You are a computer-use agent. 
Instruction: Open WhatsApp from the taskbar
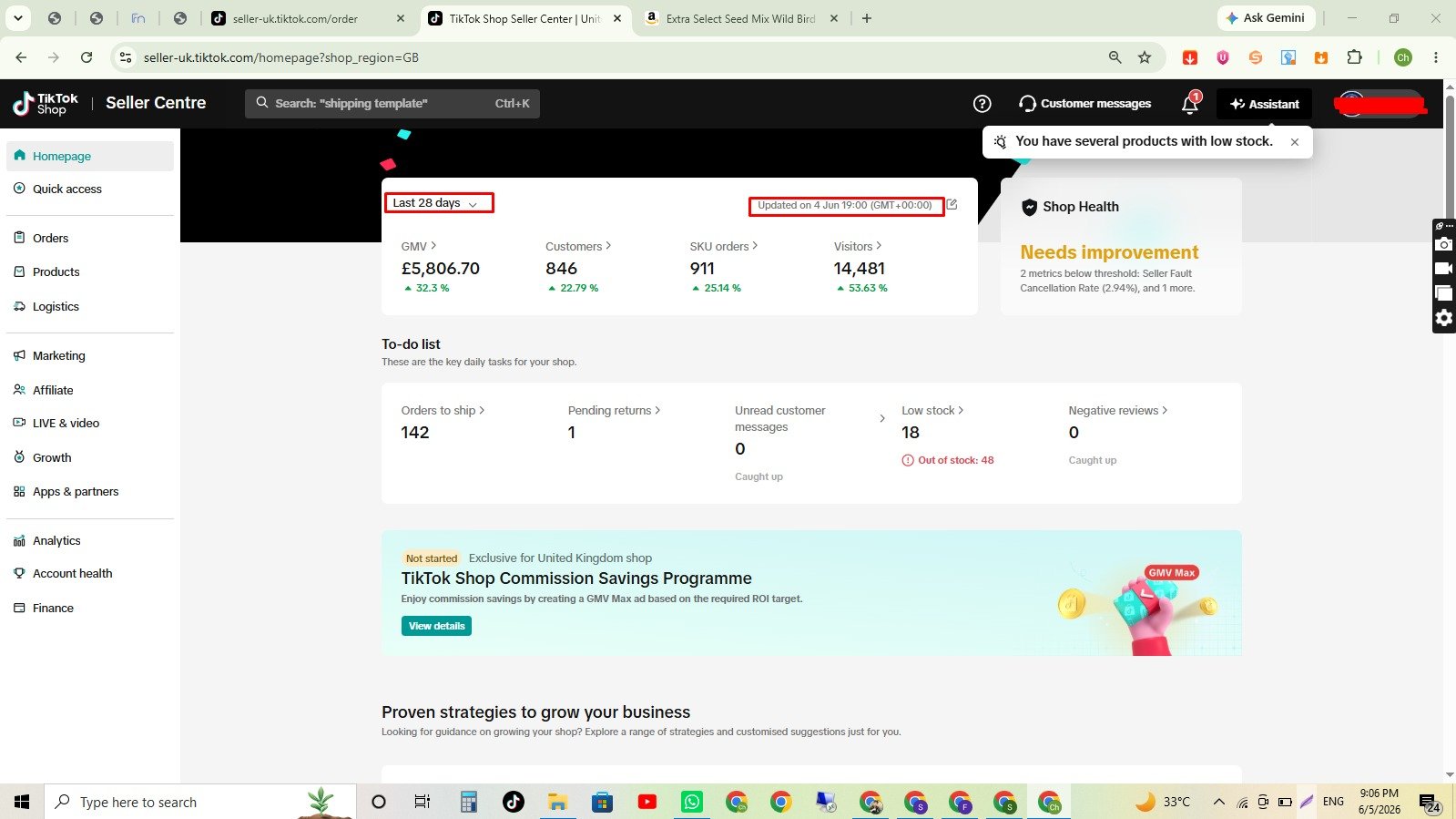pos(692,802)
